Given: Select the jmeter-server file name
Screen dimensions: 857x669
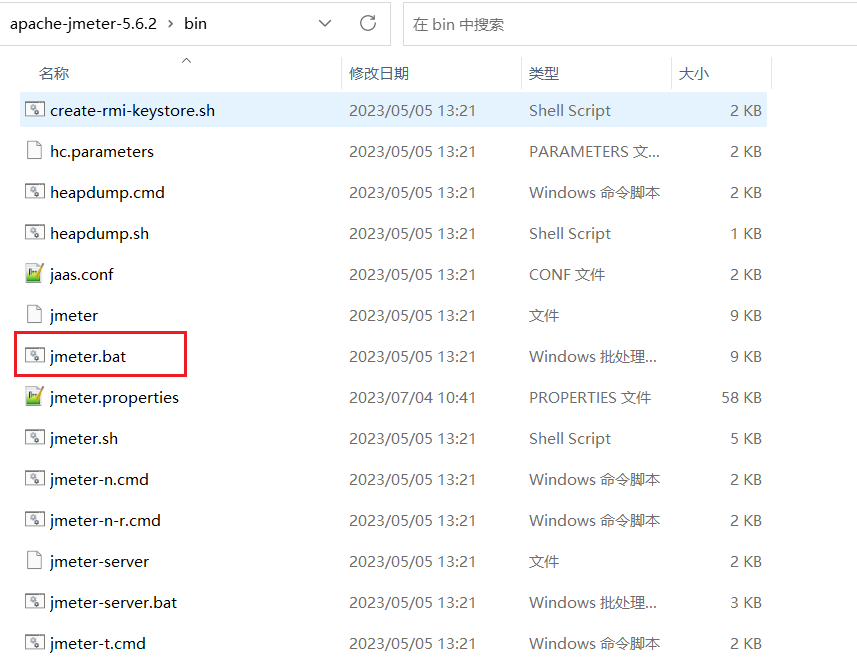Looking at the screenshot, I should pos(99,562).
